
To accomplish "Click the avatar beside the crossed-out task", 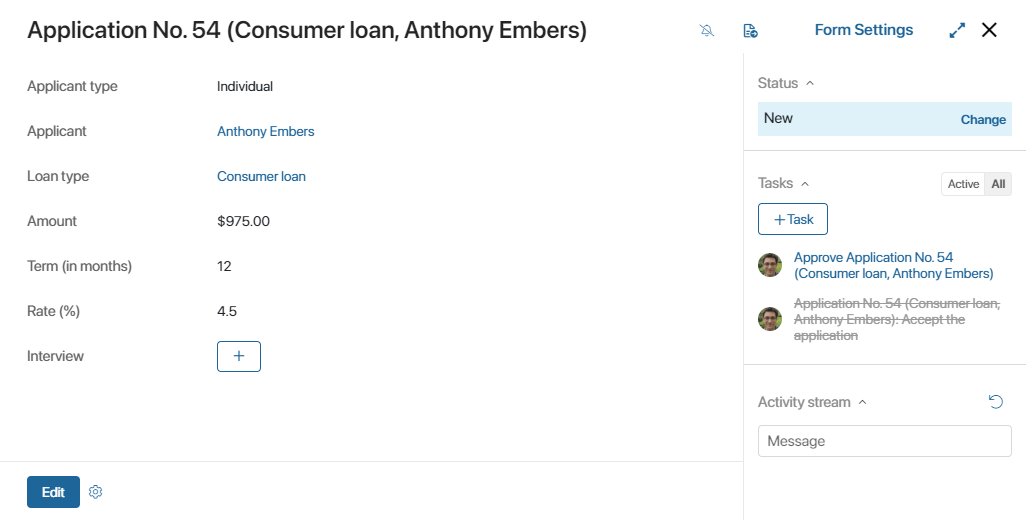I will tap(770, 319).
